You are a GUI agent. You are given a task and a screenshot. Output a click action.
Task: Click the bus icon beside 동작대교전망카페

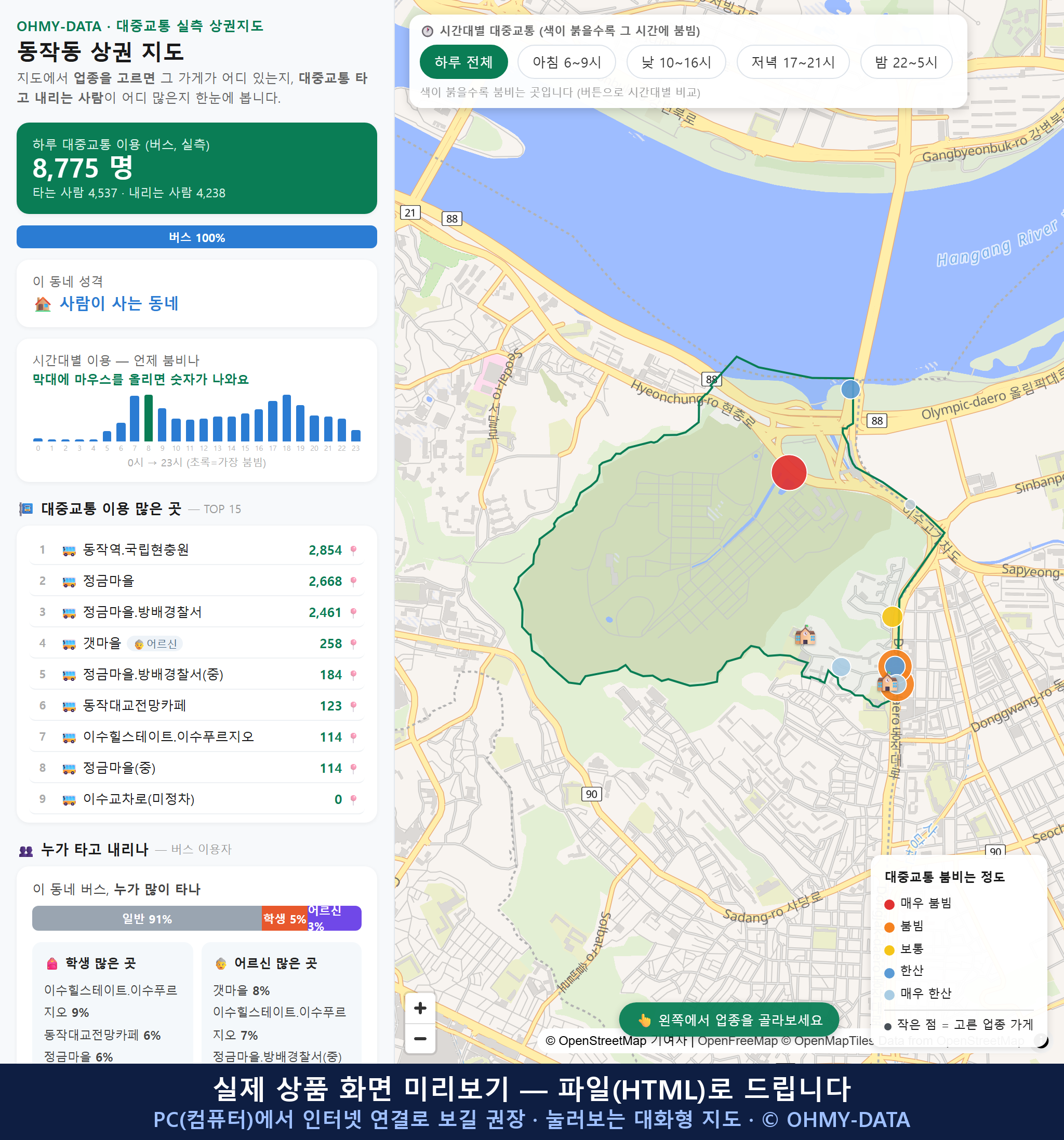click(x=69, y=706)
